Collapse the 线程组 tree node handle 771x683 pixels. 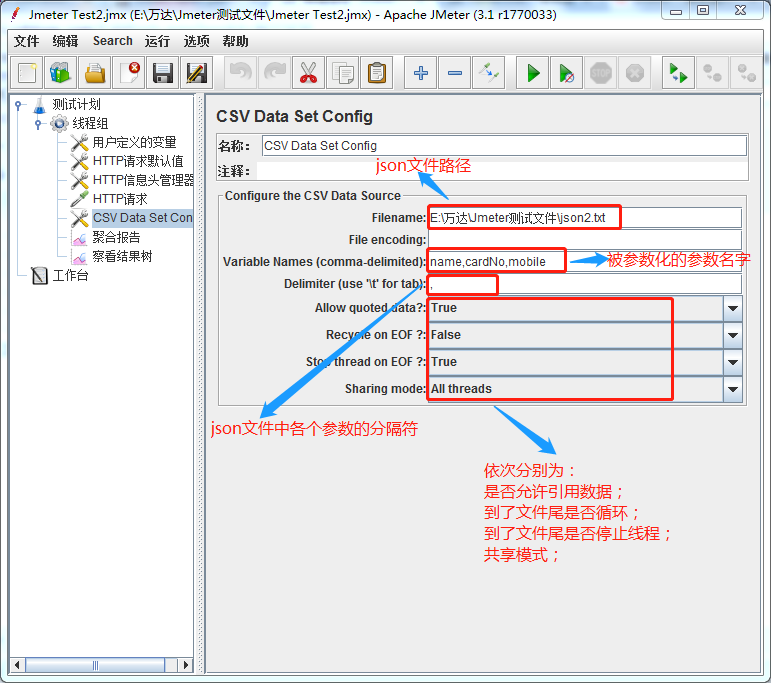coord(38,123)
